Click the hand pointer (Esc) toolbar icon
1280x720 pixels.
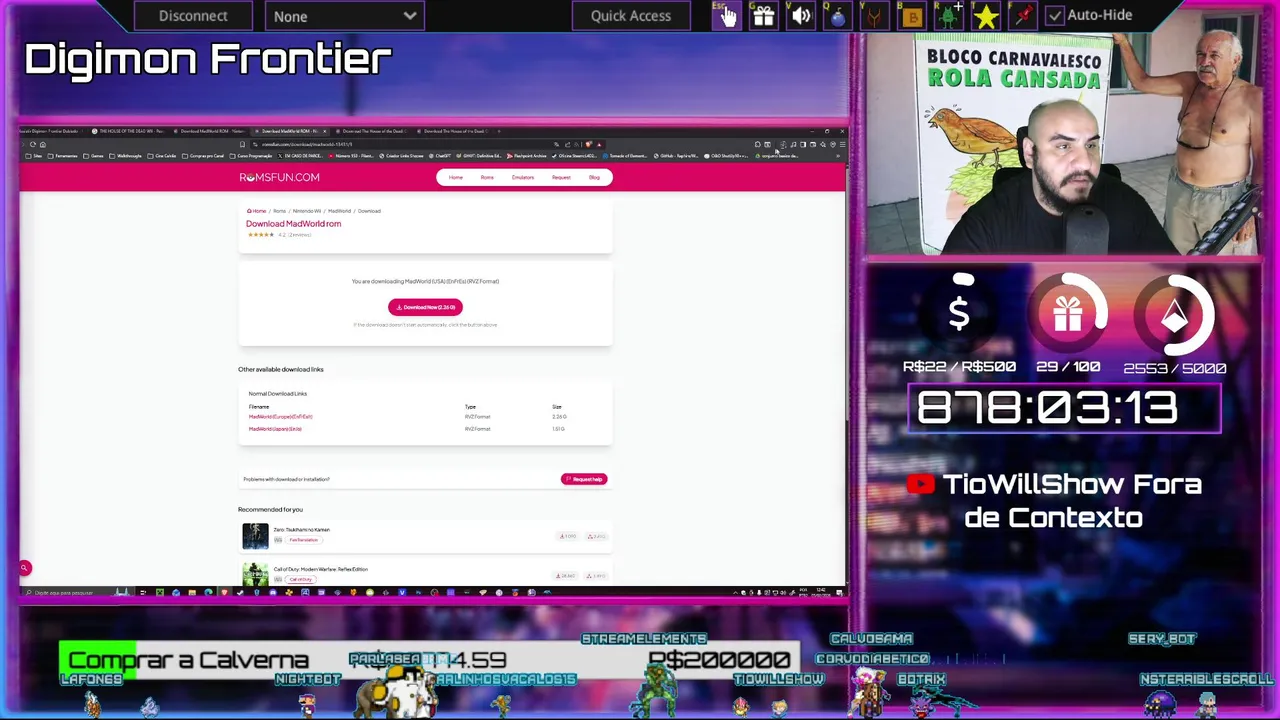click(x=726, y=15)
